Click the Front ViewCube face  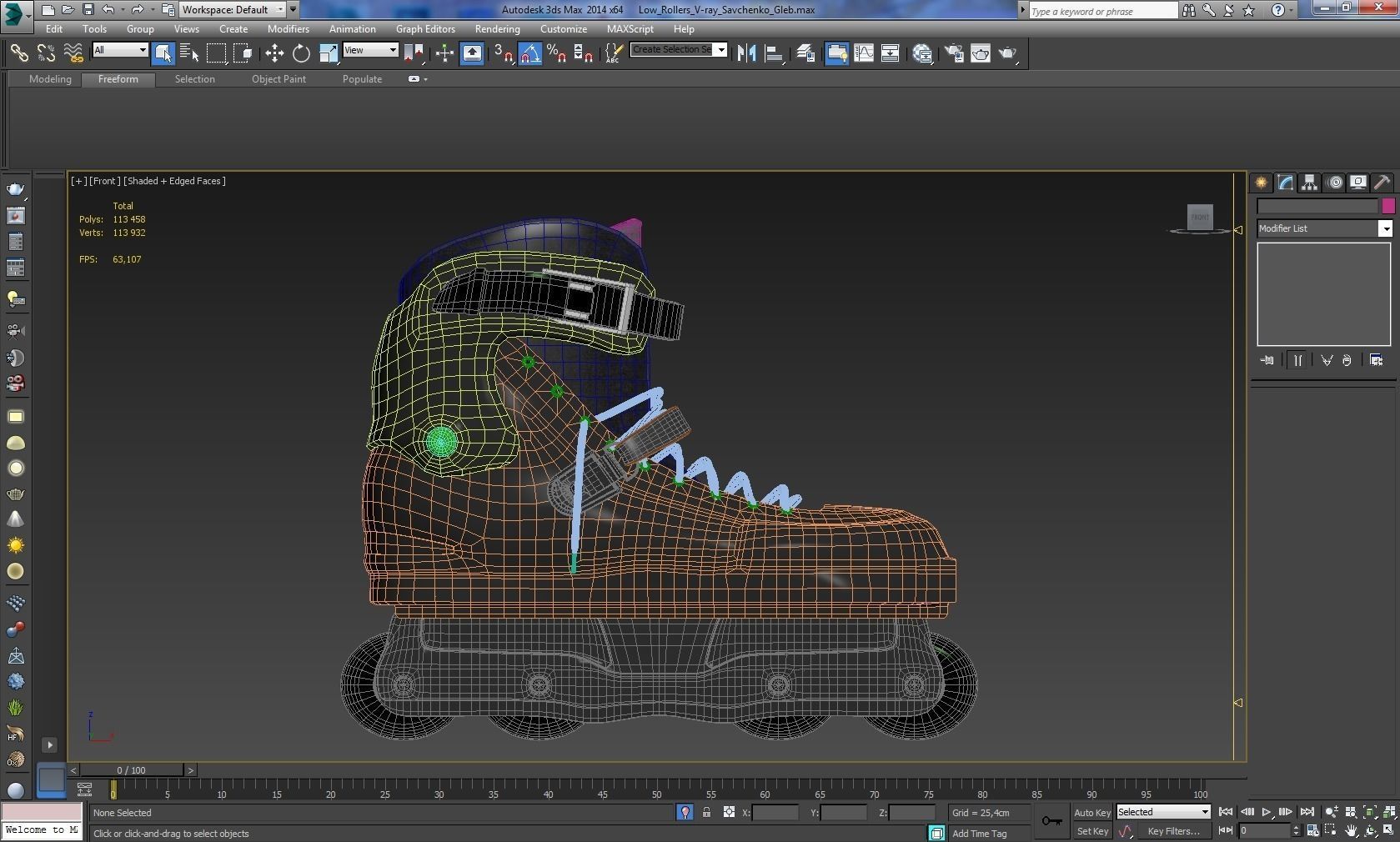(x=1200, y=217)
